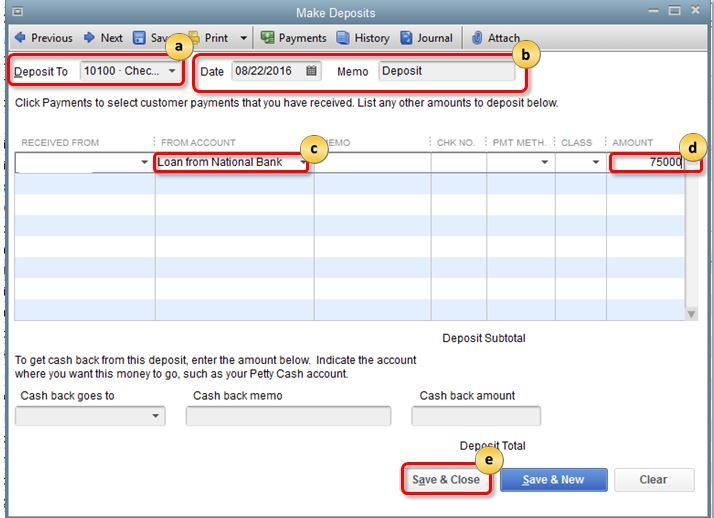
Task: Click Save & New button
Action: click(553, 479)
